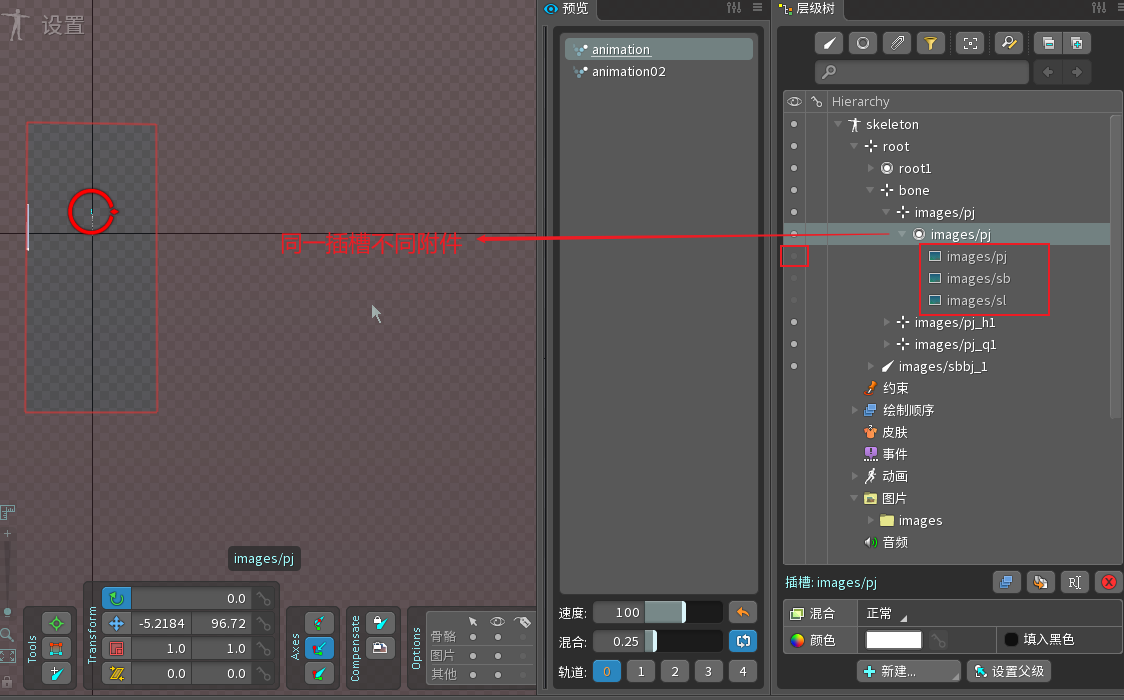Select the Translate tool in Transform
The height and width of the screenshot is (700, 1124).
pos(116,623)
